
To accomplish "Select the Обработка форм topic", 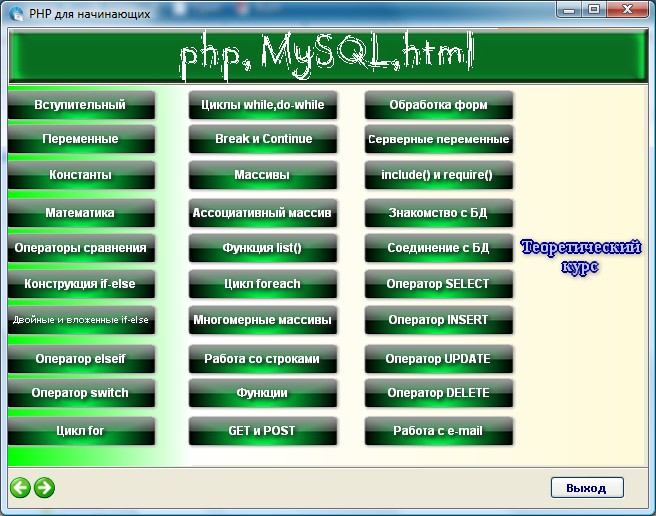I will click(438, 105).
